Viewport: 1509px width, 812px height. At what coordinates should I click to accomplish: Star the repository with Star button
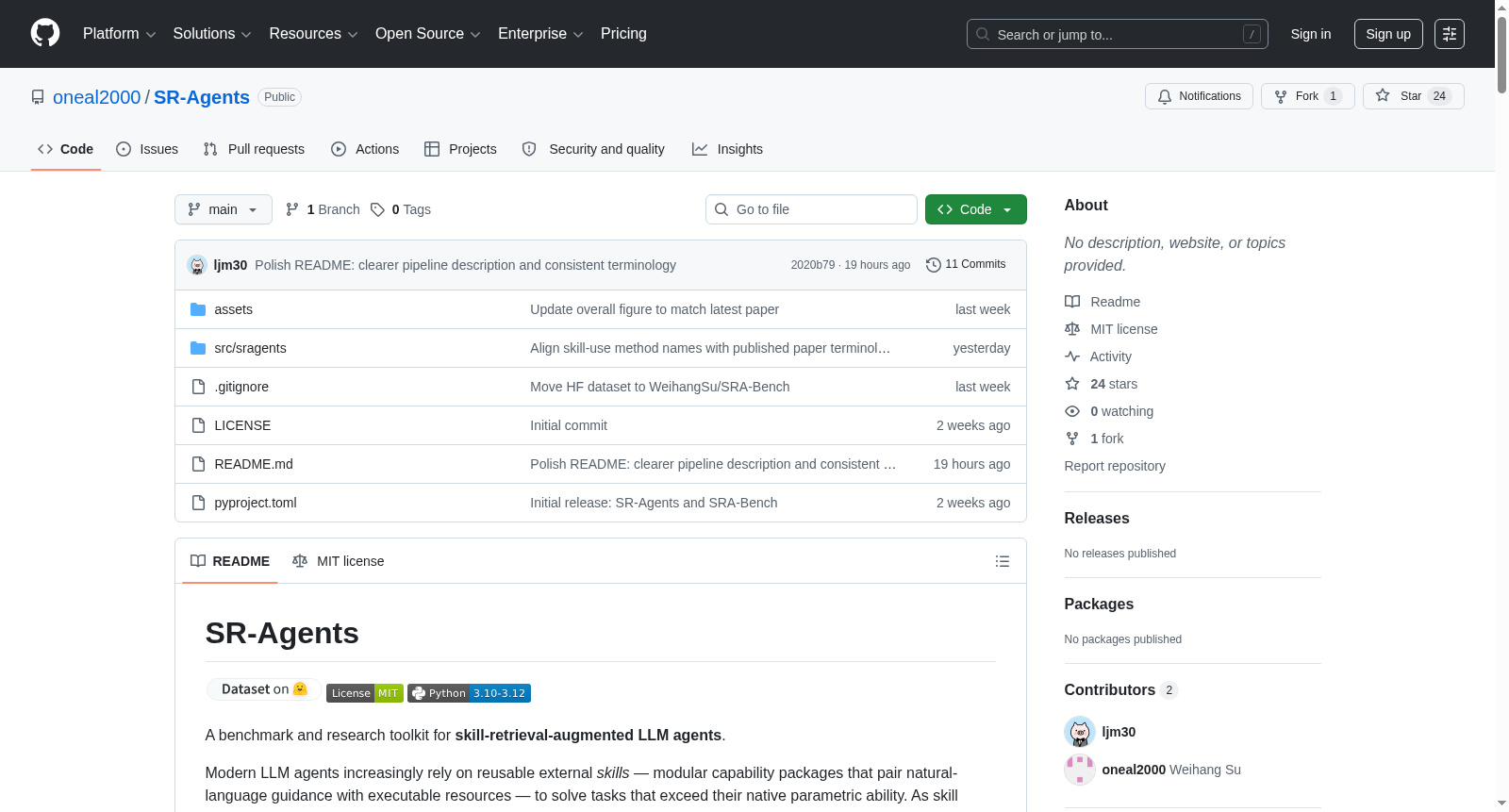coord(1413,96)
